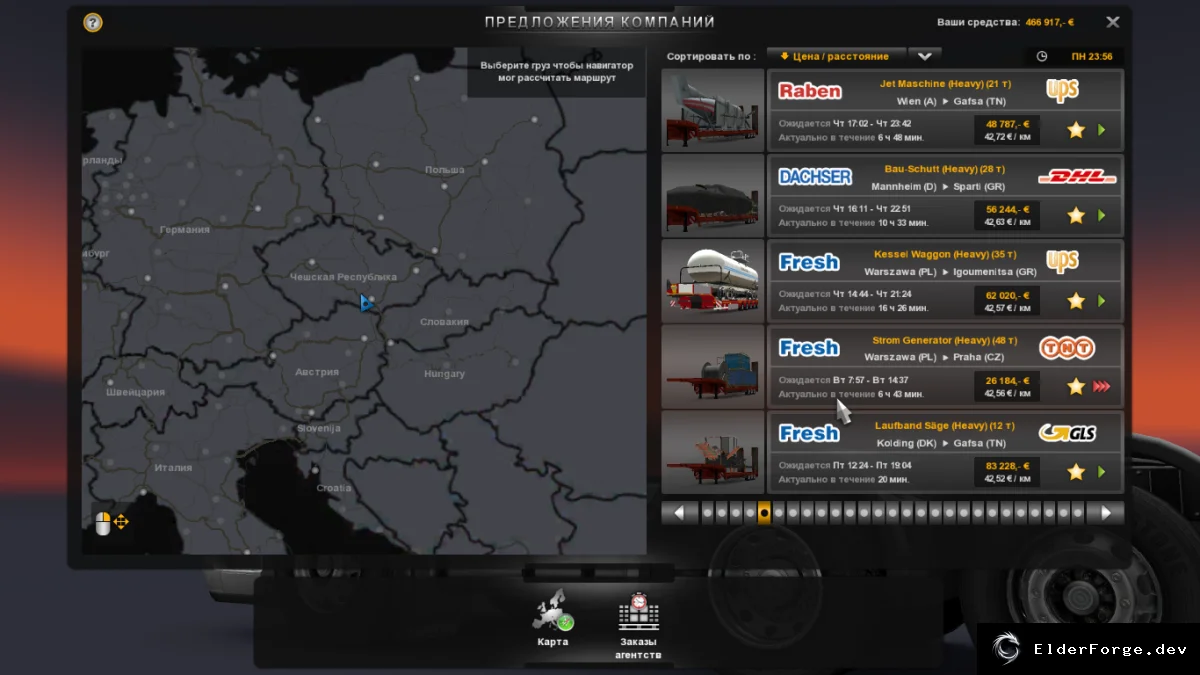Screen dimensions: 1200x675
Task: Accept Laufband Säge job green arrow
Action: point(1102,472)
